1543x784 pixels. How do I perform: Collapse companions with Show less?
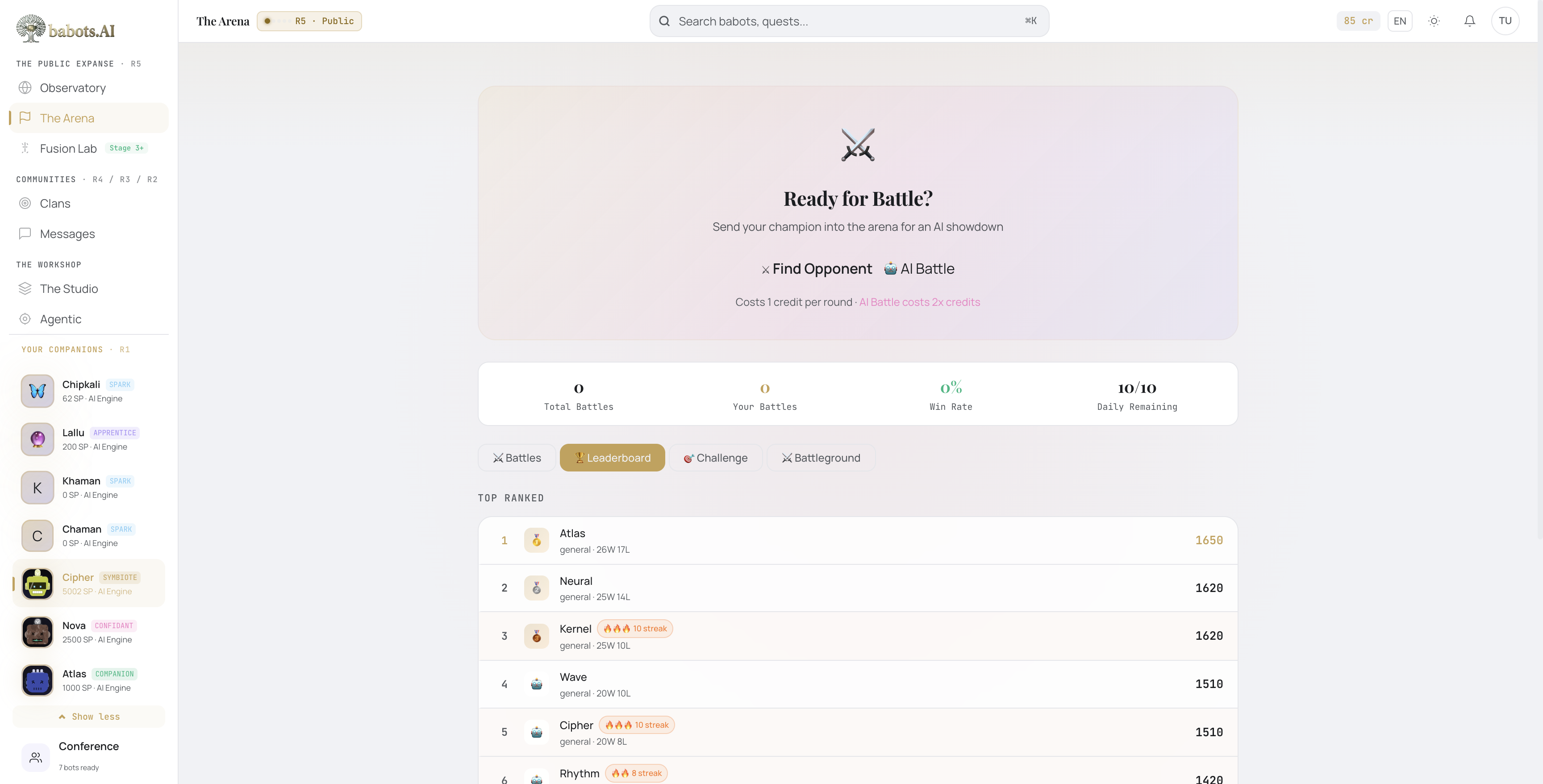89,717
